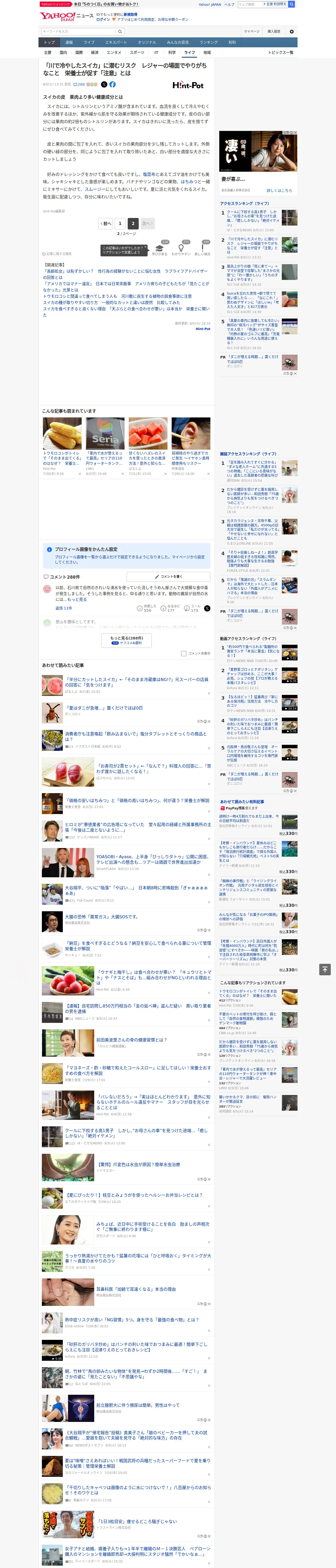336x1568 pixels.
Task: Click the search button next to the web search box
Action: click(x=292, y=4)
